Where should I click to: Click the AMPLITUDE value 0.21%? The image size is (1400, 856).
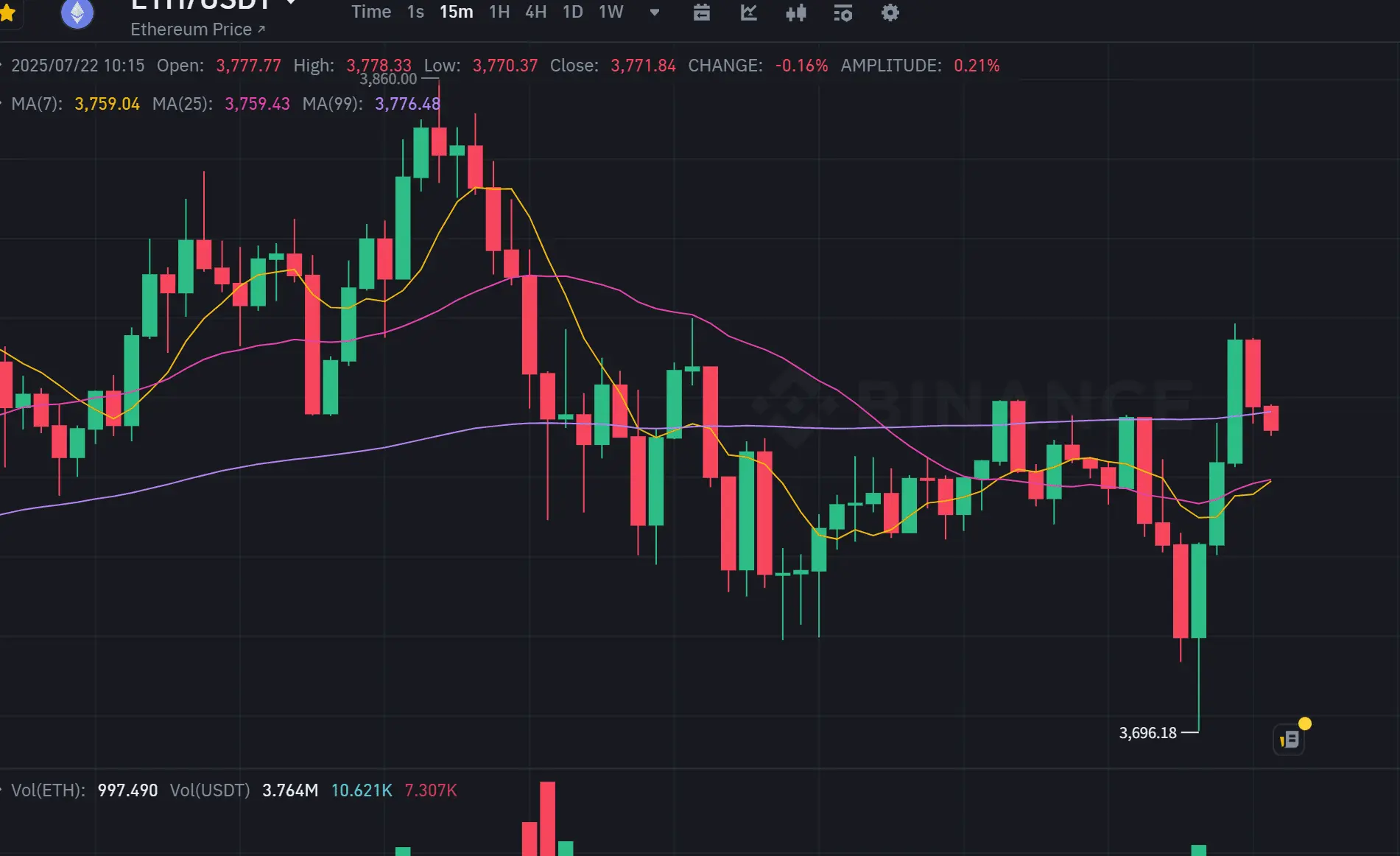[977, 66]
